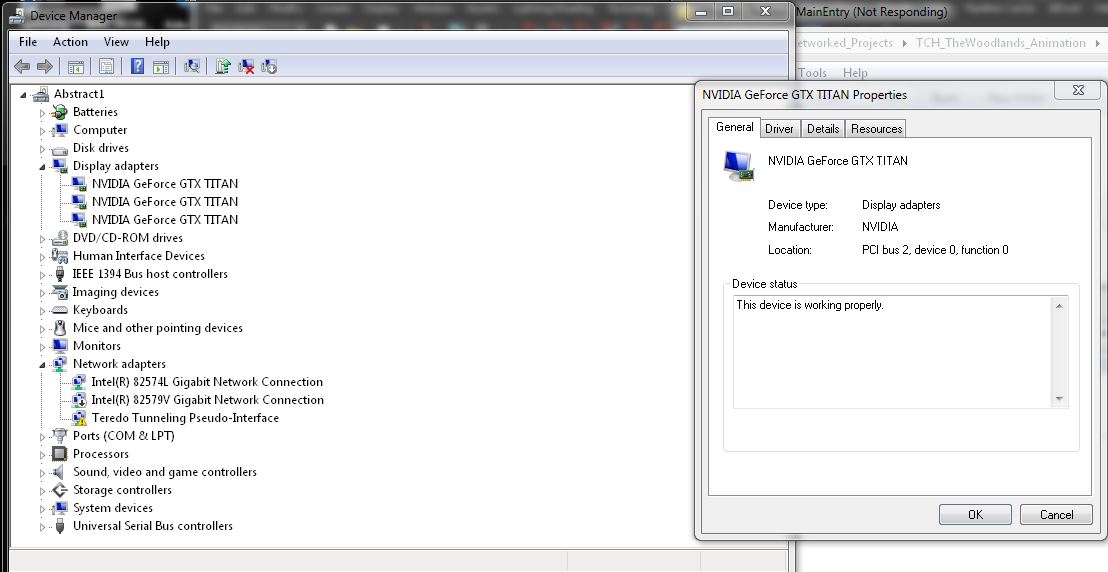
Task: Open the View menu in Device Manager
Action: (x=116, y=42)
